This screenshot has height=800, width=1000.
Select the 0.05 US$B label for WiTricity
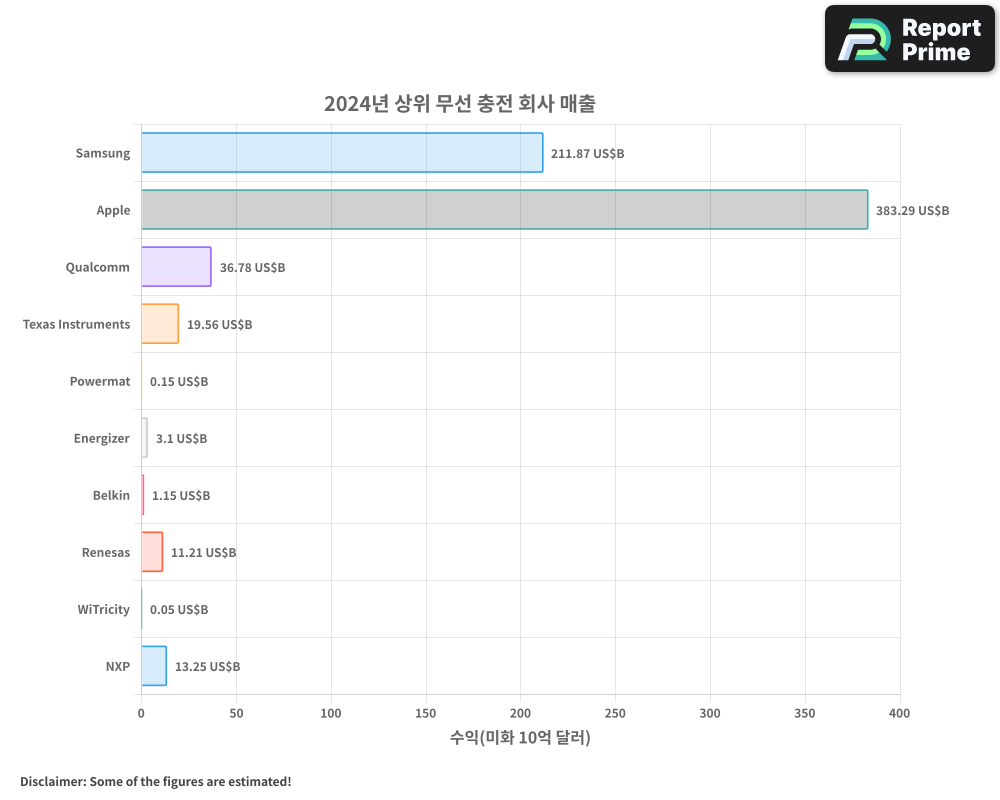180,609
